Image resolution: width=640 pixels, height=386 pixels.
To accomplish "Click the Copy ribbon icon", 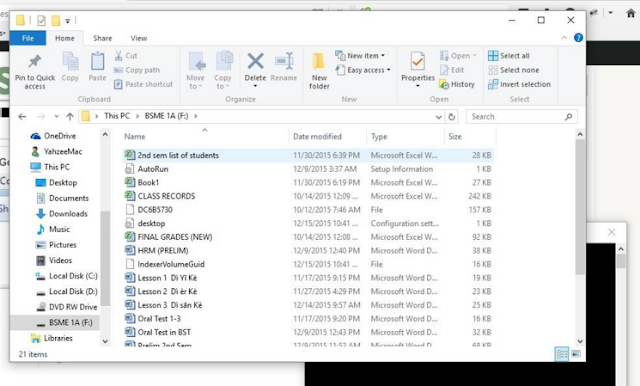I will click(x=70, y=61).
